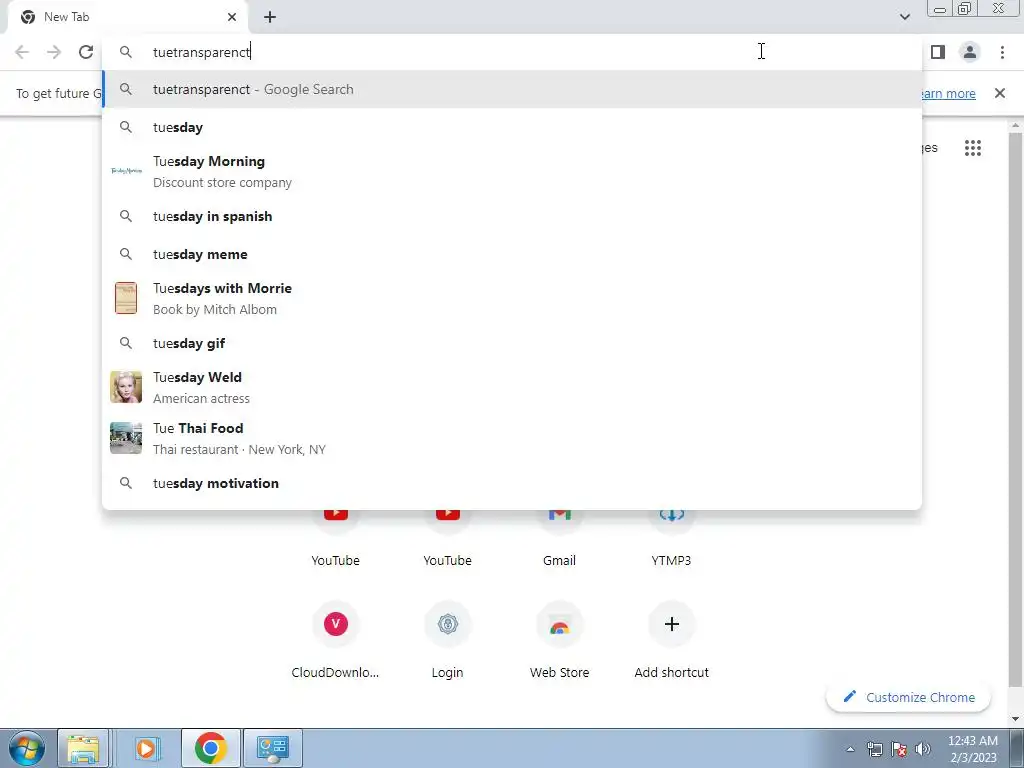1024x768 pixels.
Task: Open the Windows Start menu orb
Action: coord(26,748)
